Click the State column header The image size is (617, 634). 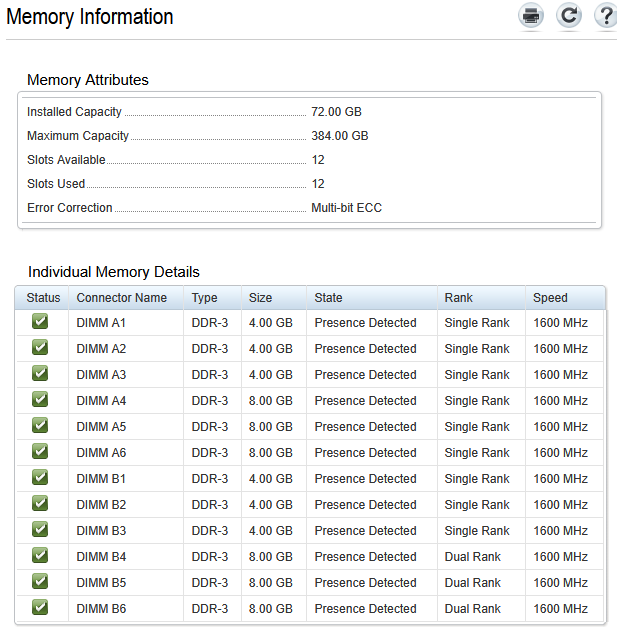(328, 298)
